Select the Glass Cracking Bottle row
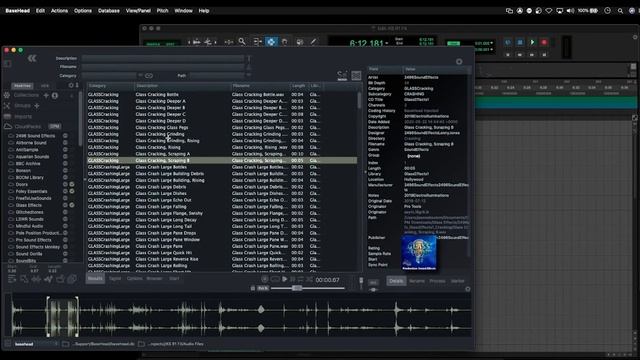Image resolution: width=640 pixels, height=360 pixels. tap(222, 95)
